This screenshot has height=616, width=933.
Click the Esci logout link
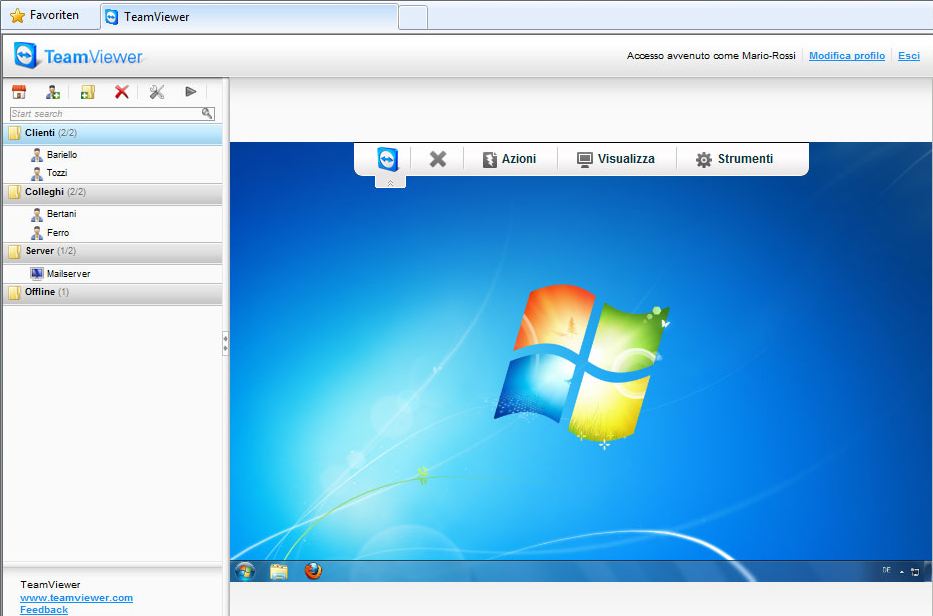(x=909, y=56)
